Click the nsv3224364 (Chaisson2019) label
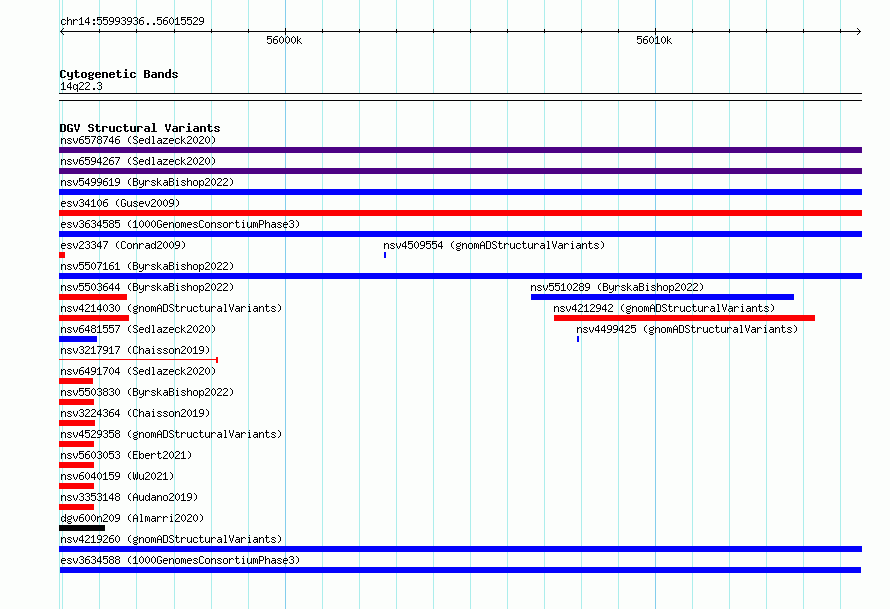The height and width of the screenshot is (609, 890). [x=135, y=413]
